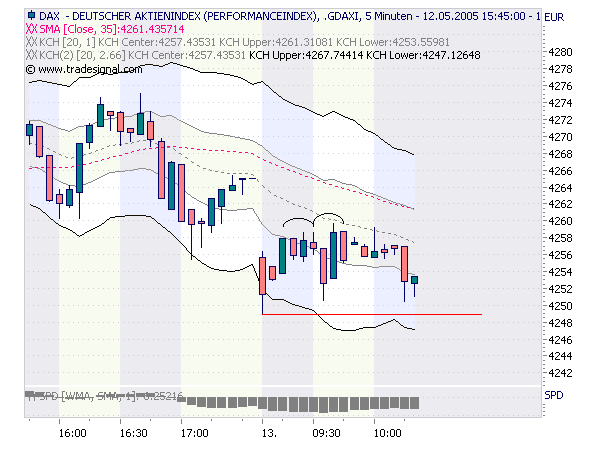This screenshot has height=450, width=600.
Task: Select the red horizontal support line near 4249
Action: coord(372,315)
